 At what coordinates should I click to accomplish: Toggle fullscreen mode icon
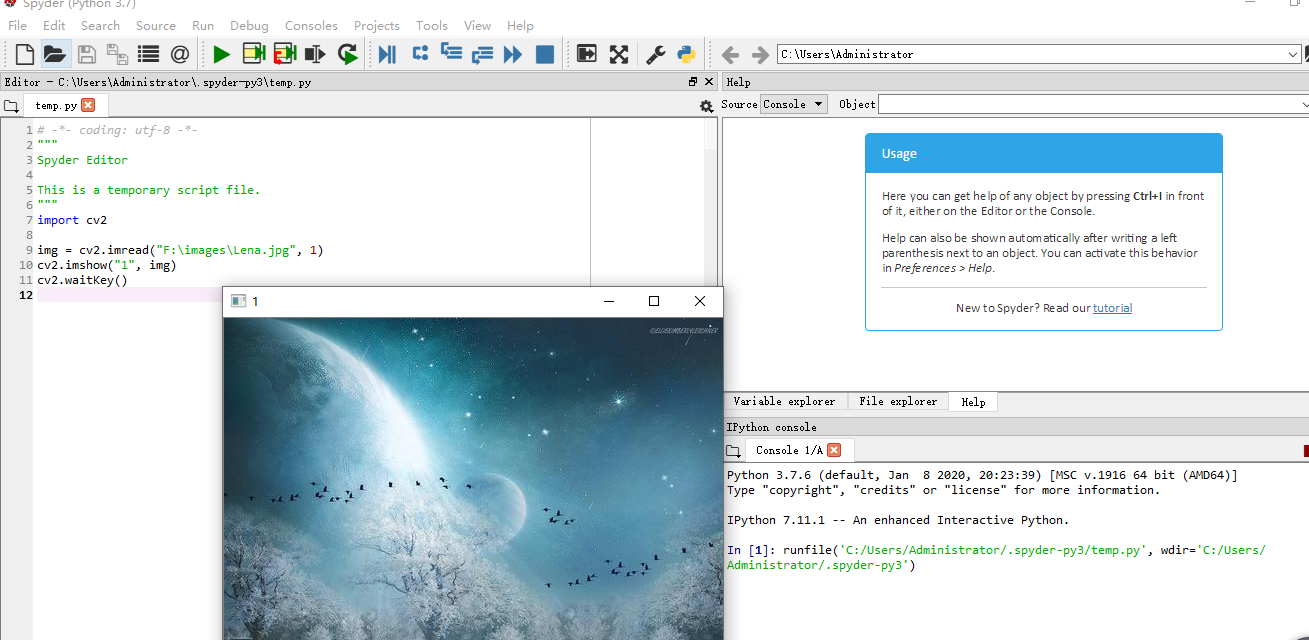619,54
